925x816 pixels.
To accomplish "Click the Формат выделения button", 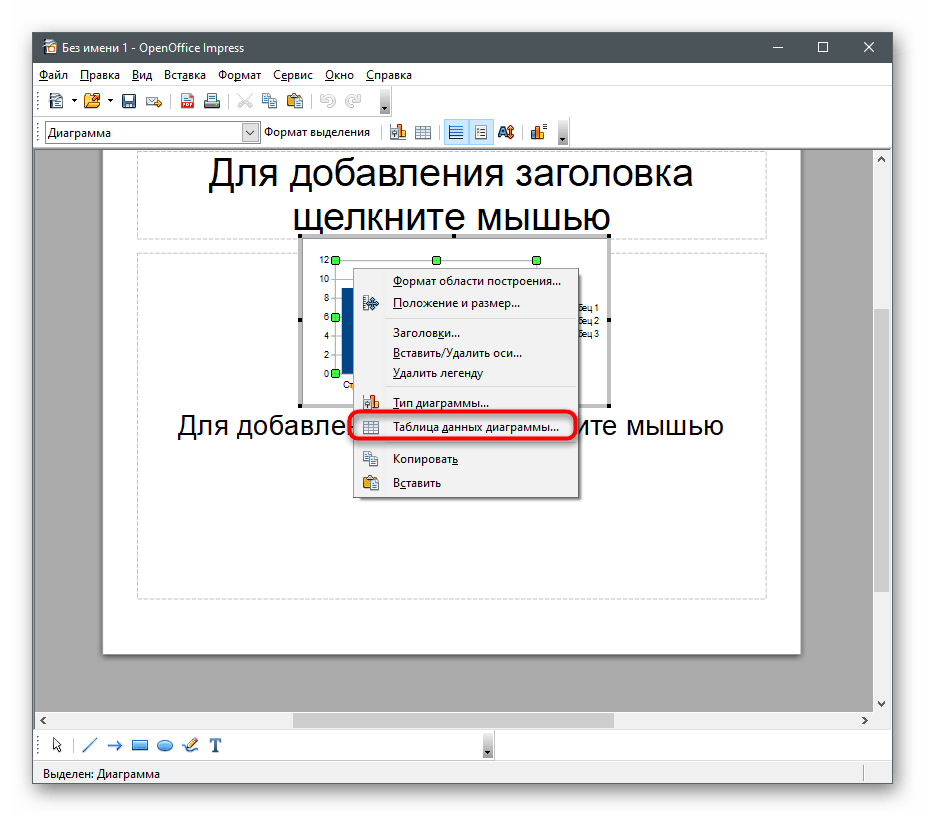I will (316, 132).
